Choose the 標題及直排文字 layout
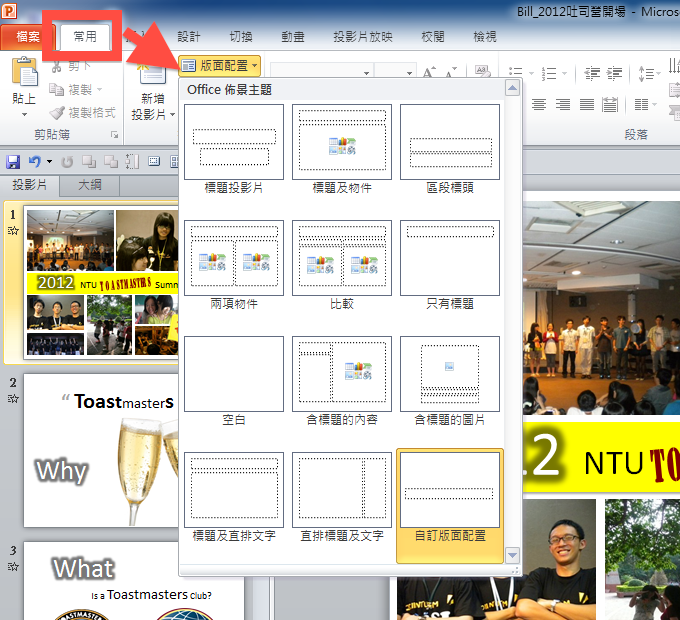Image resolution: width=680 pixels, height=620 pixels. click(234, 498)
